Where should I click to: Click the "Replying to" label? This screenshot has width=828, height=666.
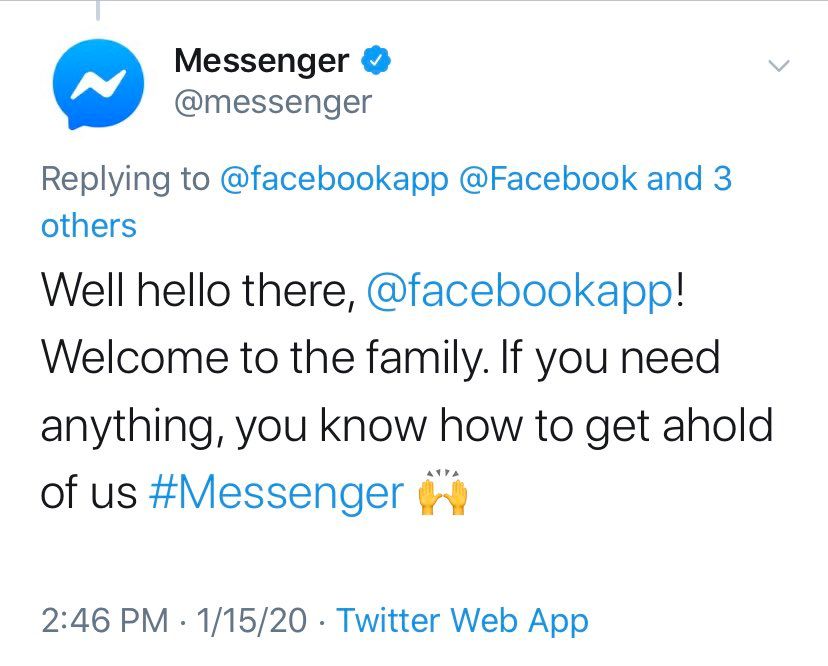(125, 180)
